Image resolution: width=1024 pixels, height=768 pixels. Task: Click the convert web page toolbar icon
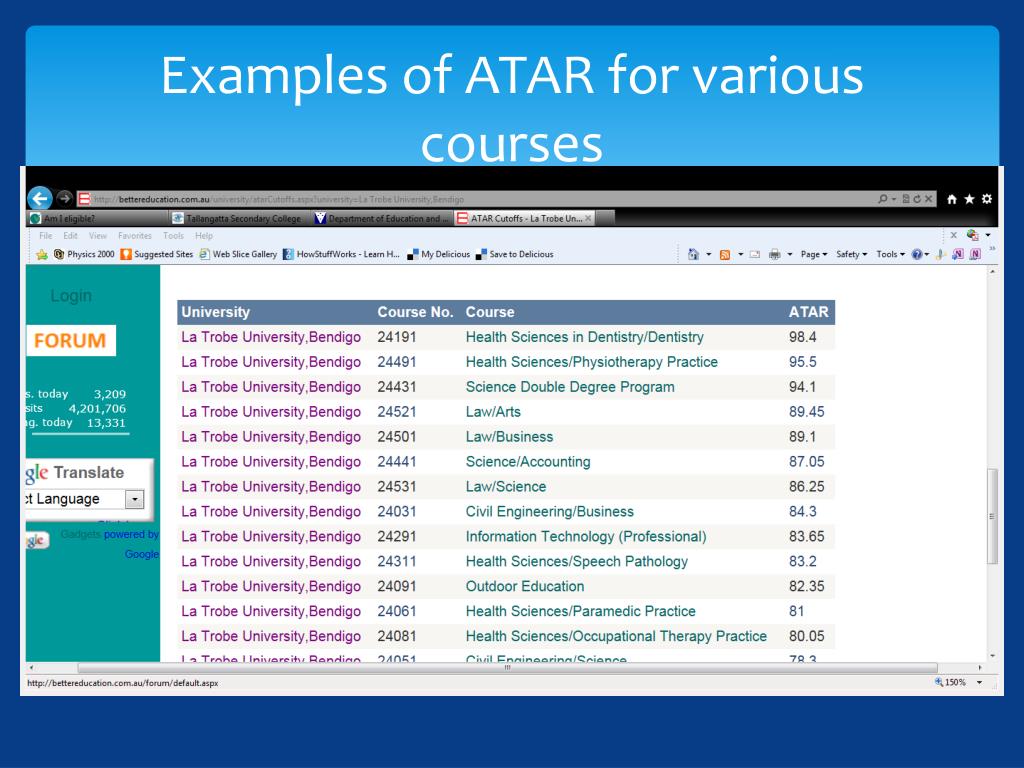pyautogui.click(x=972, y=235)
